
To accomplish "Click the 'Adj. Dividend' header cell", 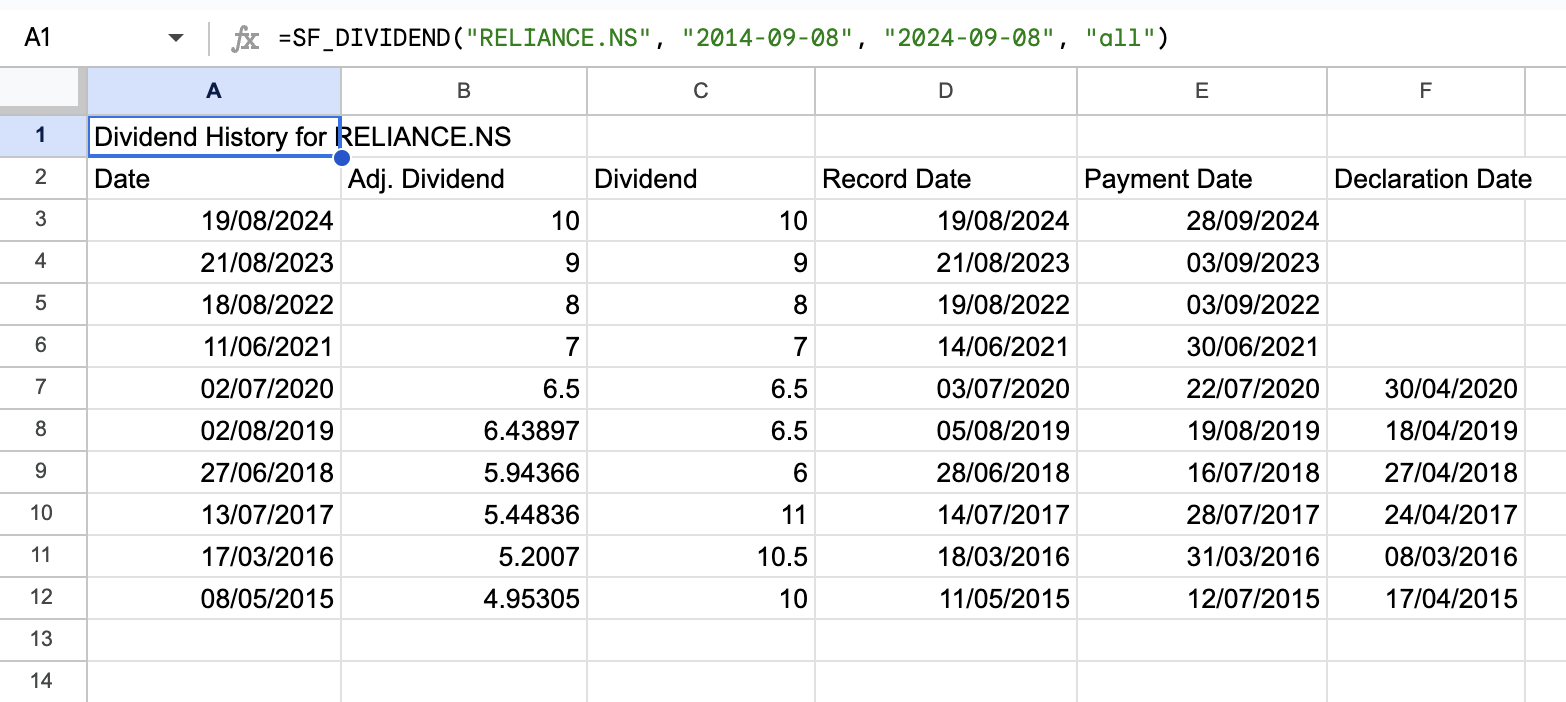I will [463, 178].
